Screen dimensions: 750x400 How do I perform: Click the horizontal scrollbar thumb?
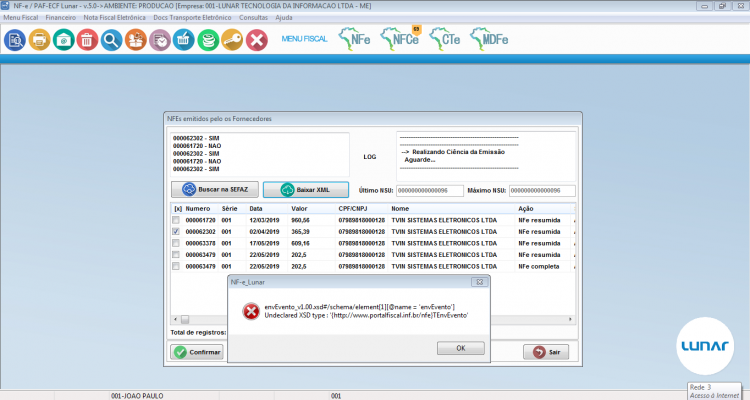[x=185, y=319]
